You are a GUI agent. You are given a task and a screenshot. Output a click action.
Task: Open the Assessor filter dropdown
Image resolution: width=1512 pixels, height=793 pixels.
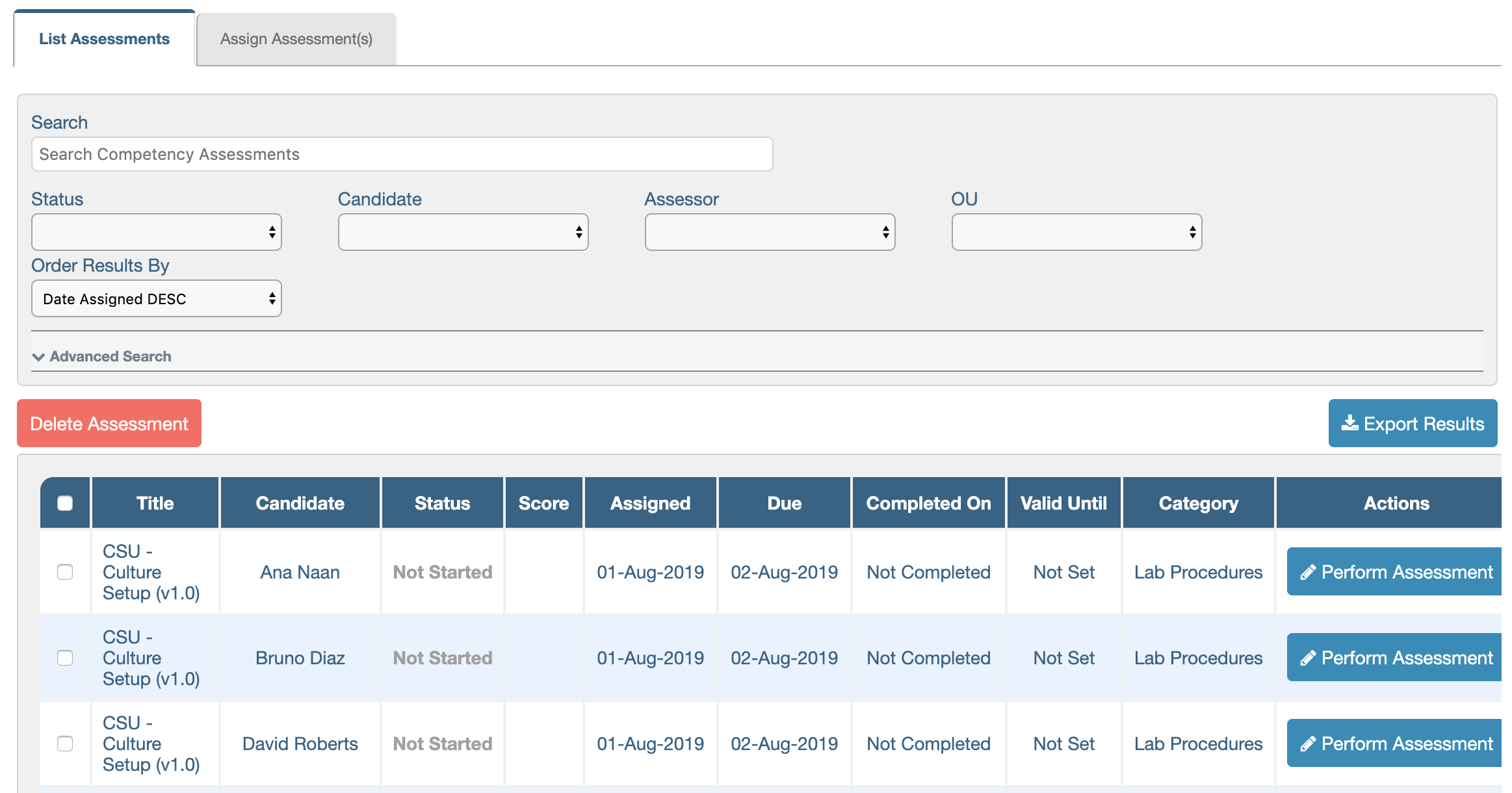tap(770, 232)
